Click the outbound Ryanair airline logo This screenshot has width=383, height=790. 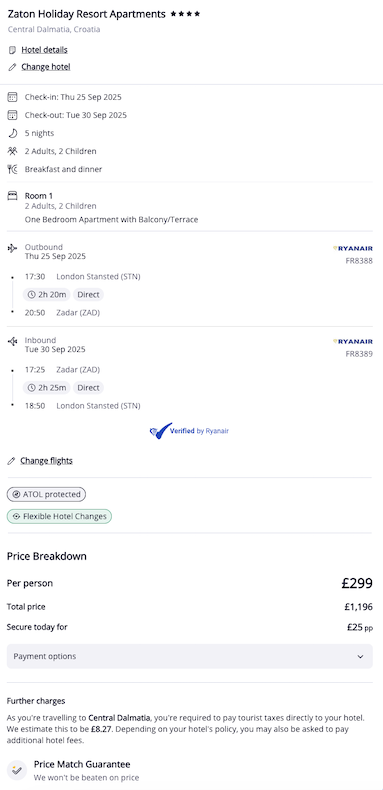(353, 248)
